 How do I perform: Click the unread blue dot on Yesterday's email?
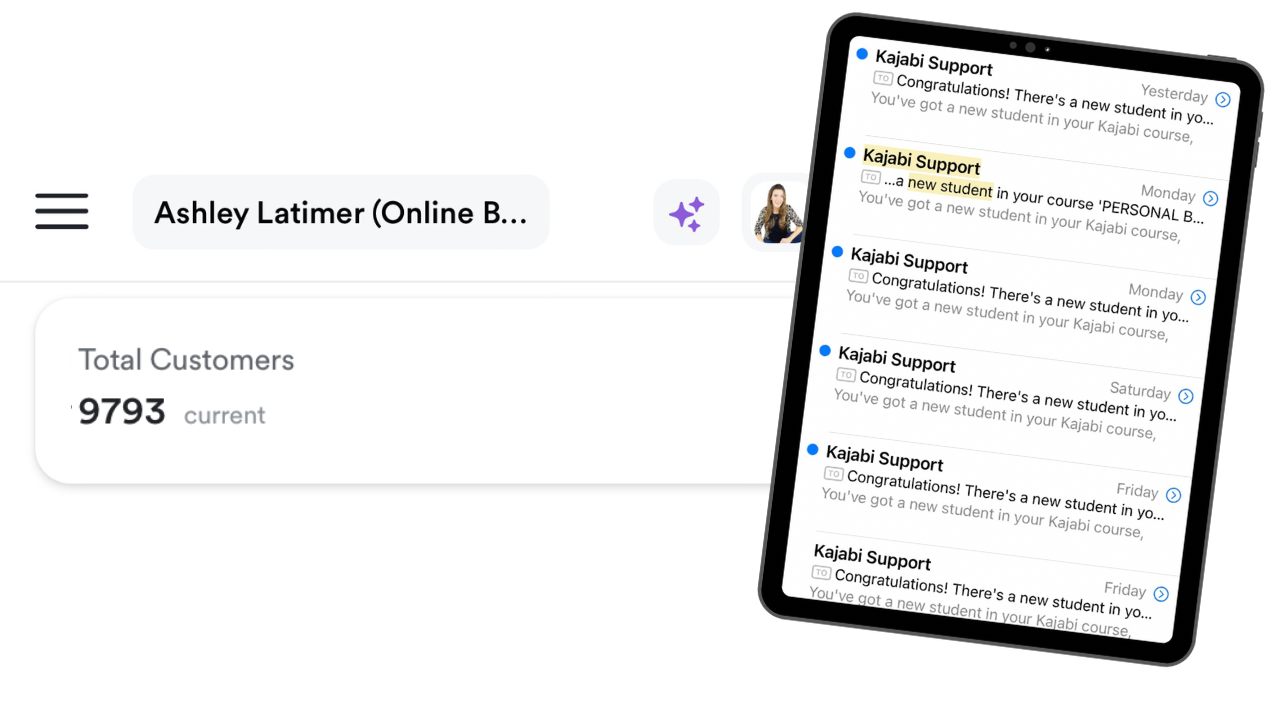tap(862, 54)
